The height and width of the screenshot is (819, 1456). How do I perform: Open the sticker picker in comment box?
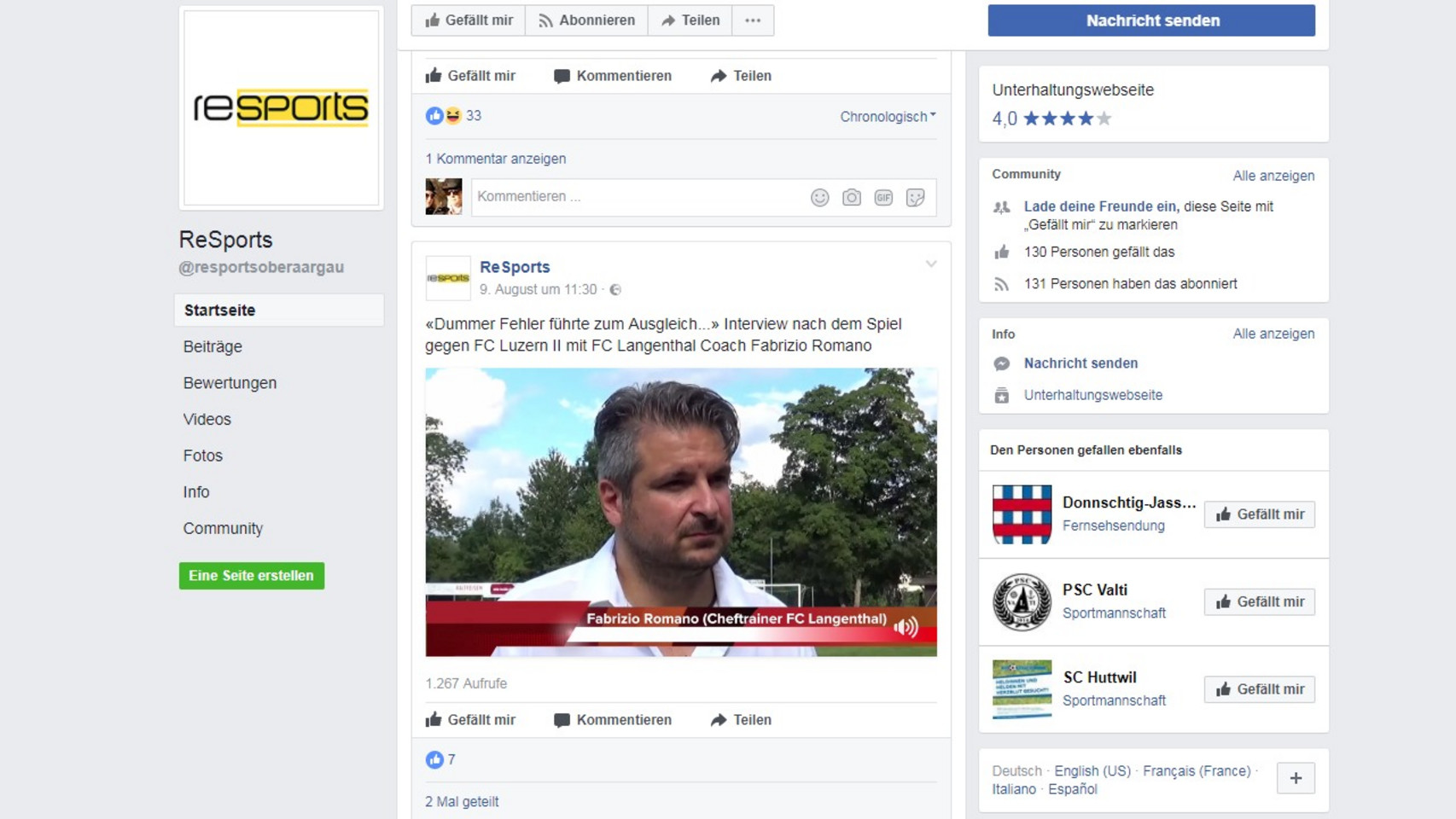[915, 197]
